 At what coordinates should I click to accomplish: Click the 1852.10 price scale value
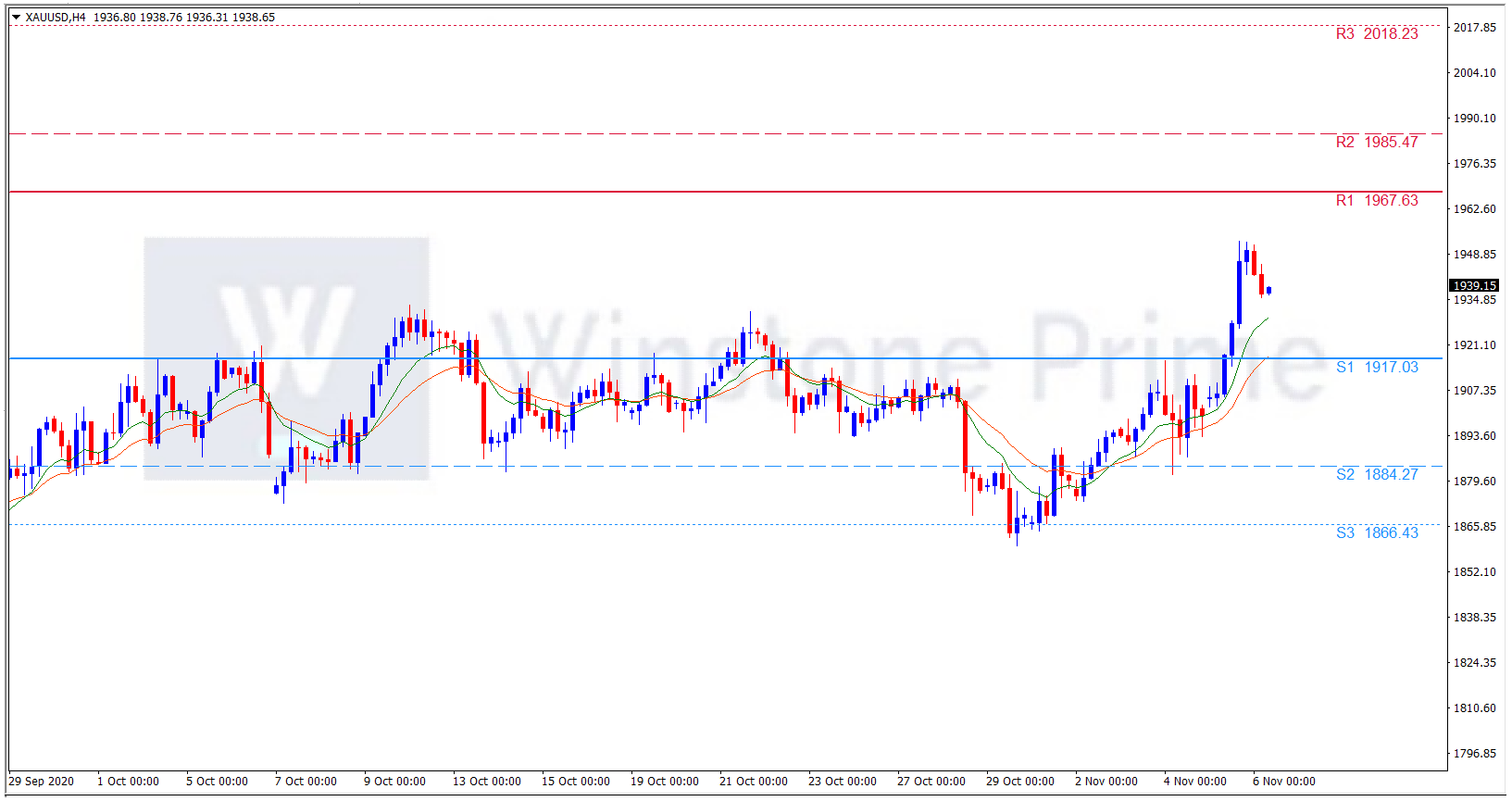[1474, 572]
